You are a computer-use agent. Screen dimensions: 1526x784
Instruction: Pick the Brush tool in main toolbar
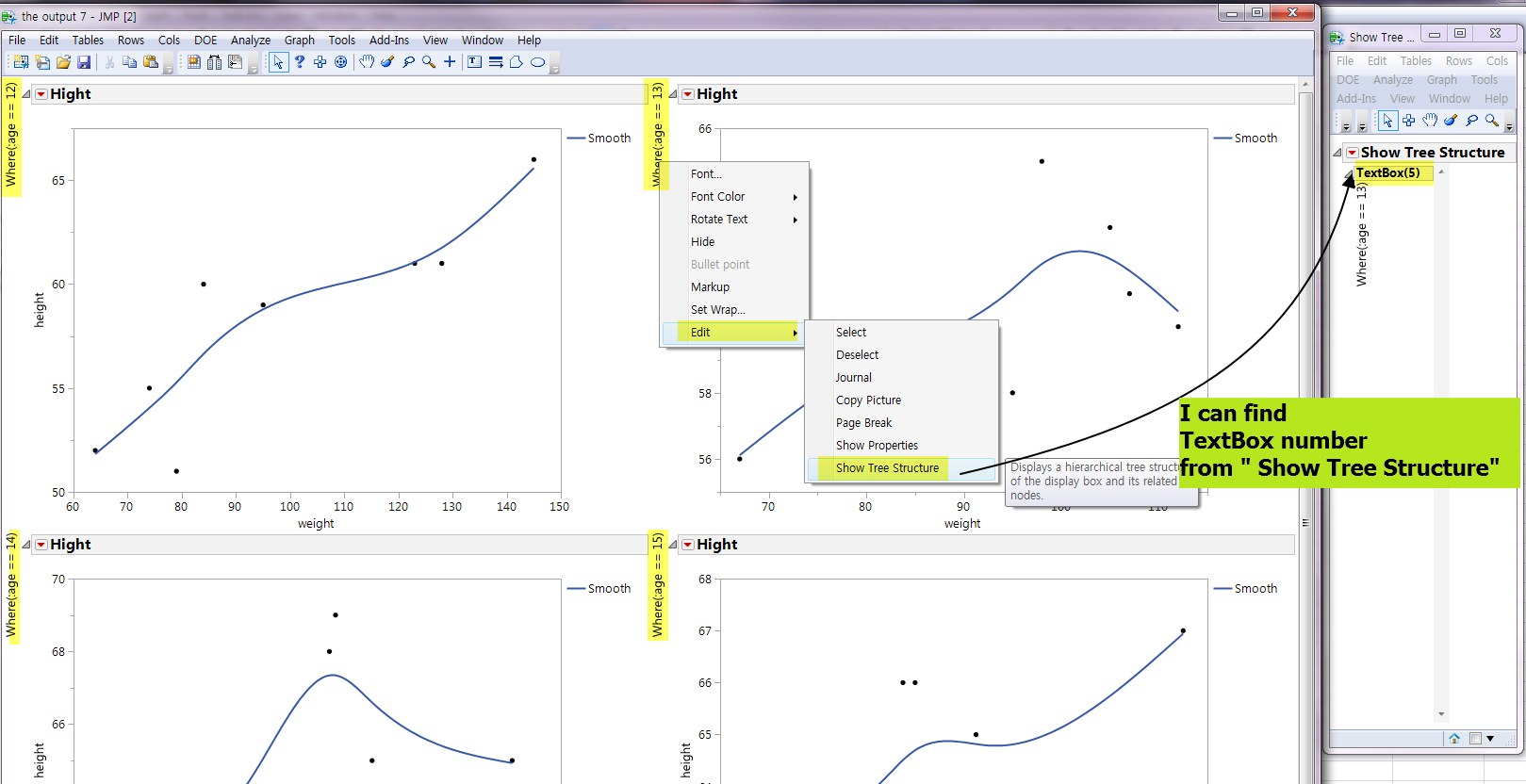pyautogui.click(x=387, y=62)
